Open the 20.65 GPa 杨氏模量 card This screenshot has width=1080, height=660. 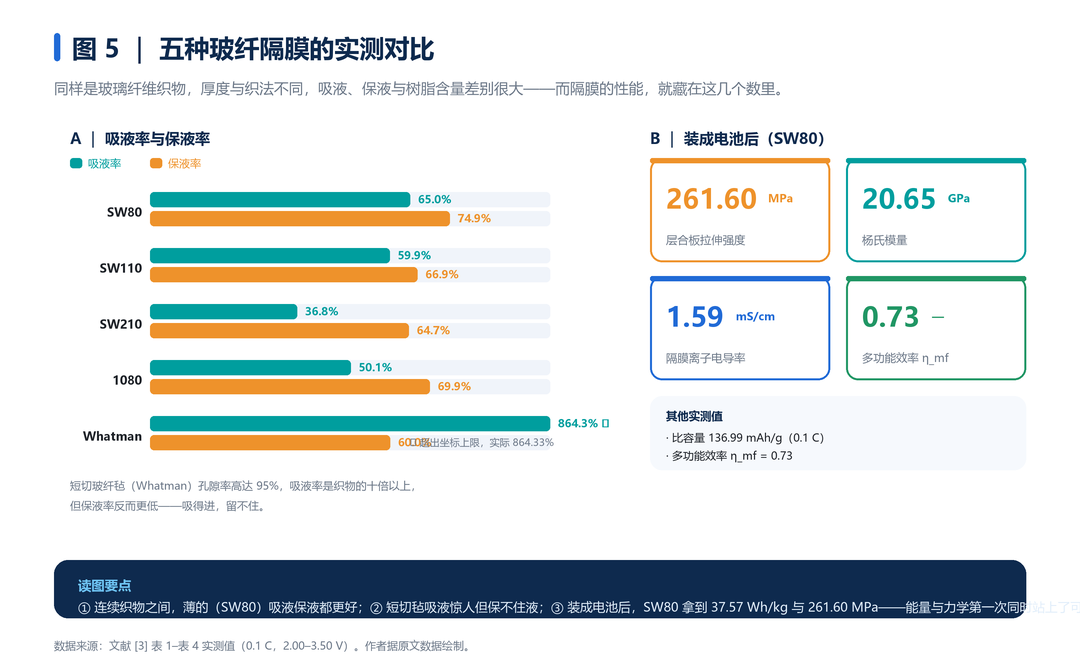pyautogui.click(x=936, y=210)
